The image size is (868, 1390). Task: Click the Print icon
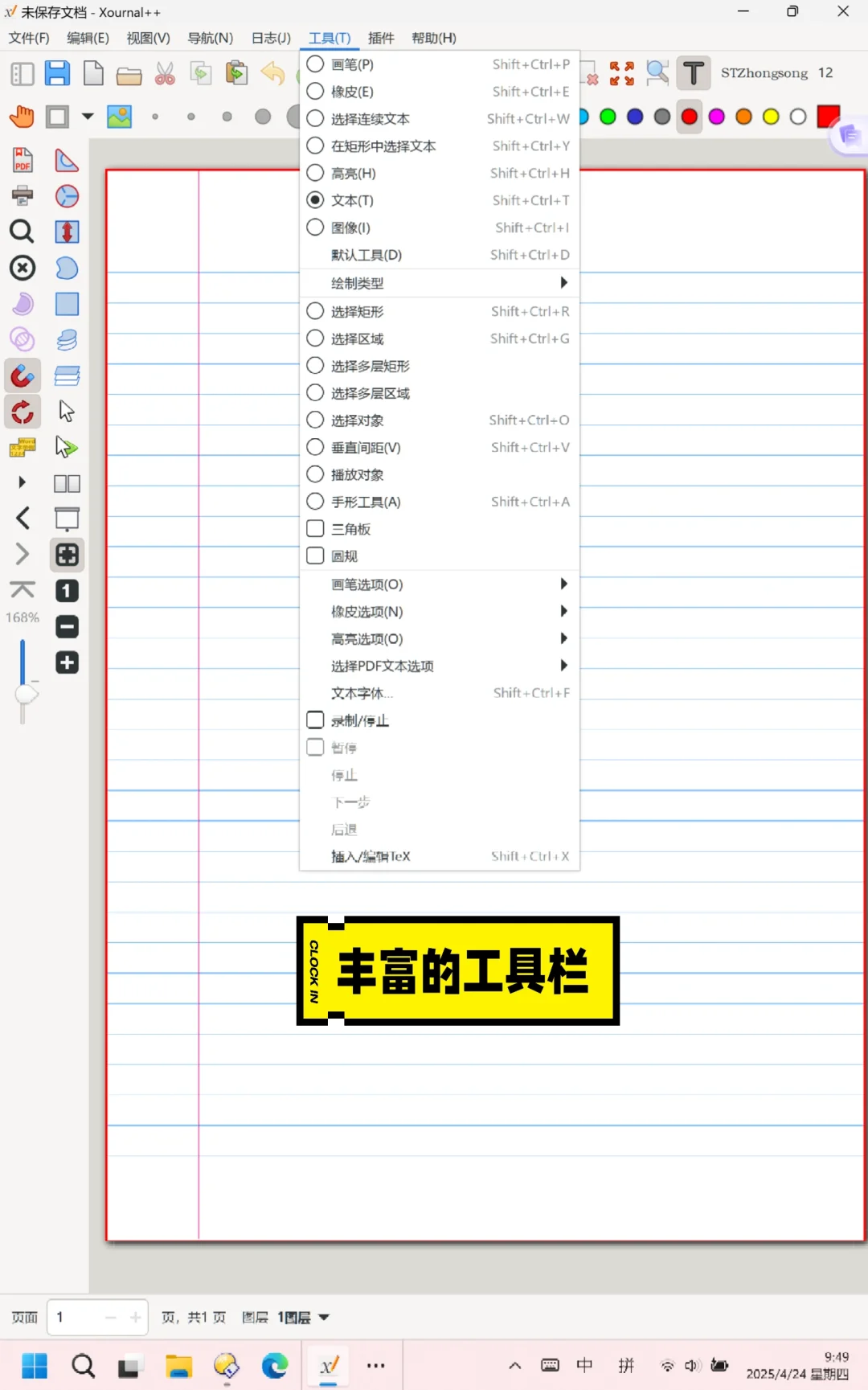(23, 195)
